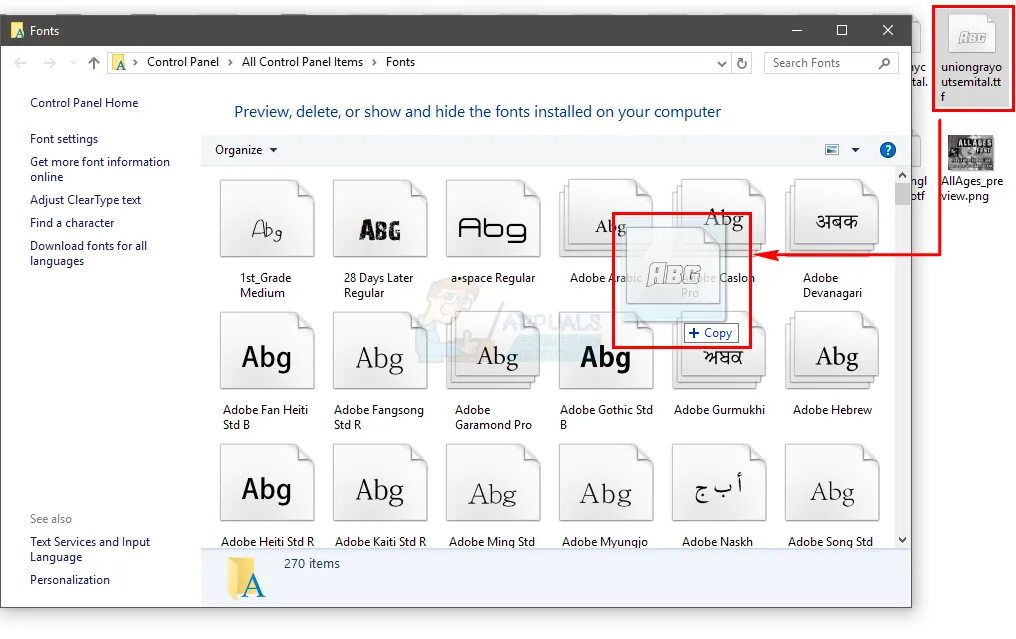This screenshot has width=1016, height=639.
Task: Select the Adobe Devanagari font icon
Action: click(833, 219)
